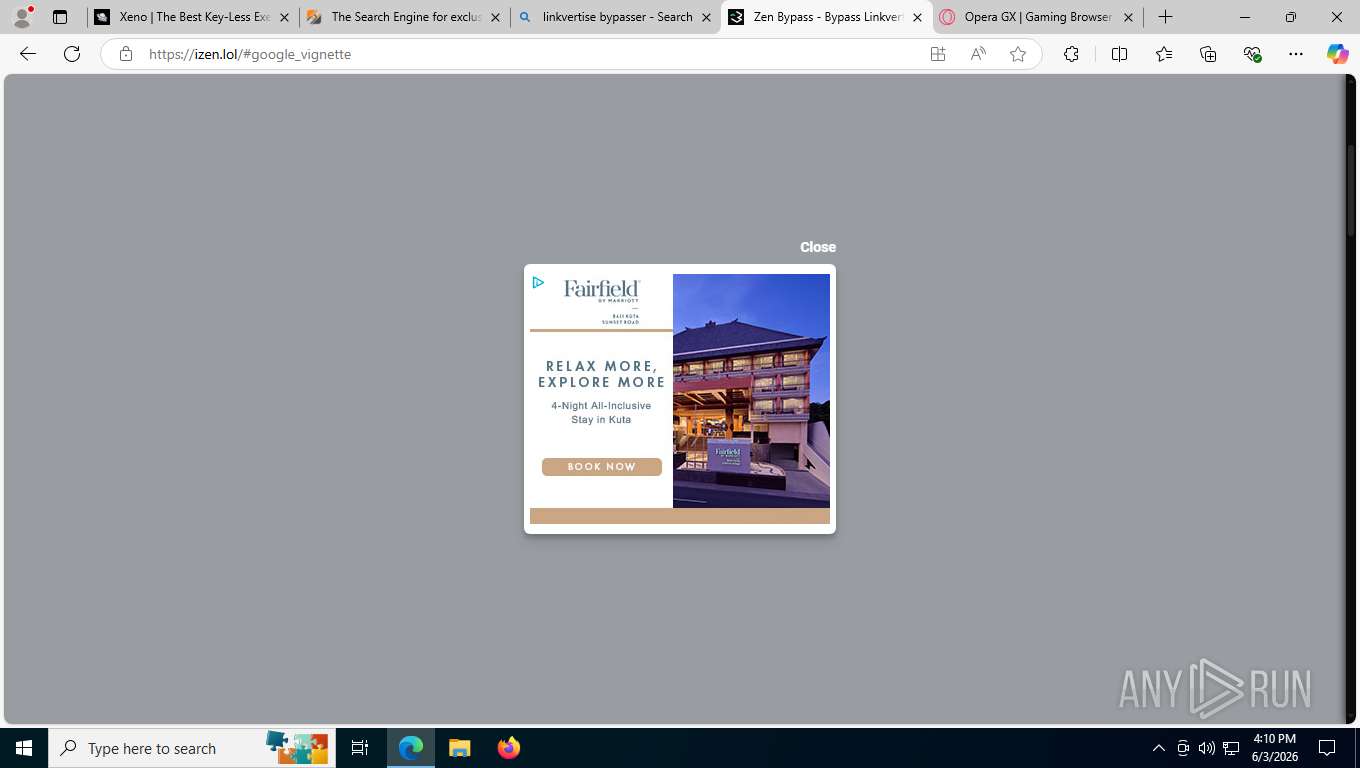Open notification center icon
The image size is (1360, 768).
pos(1327,748)
